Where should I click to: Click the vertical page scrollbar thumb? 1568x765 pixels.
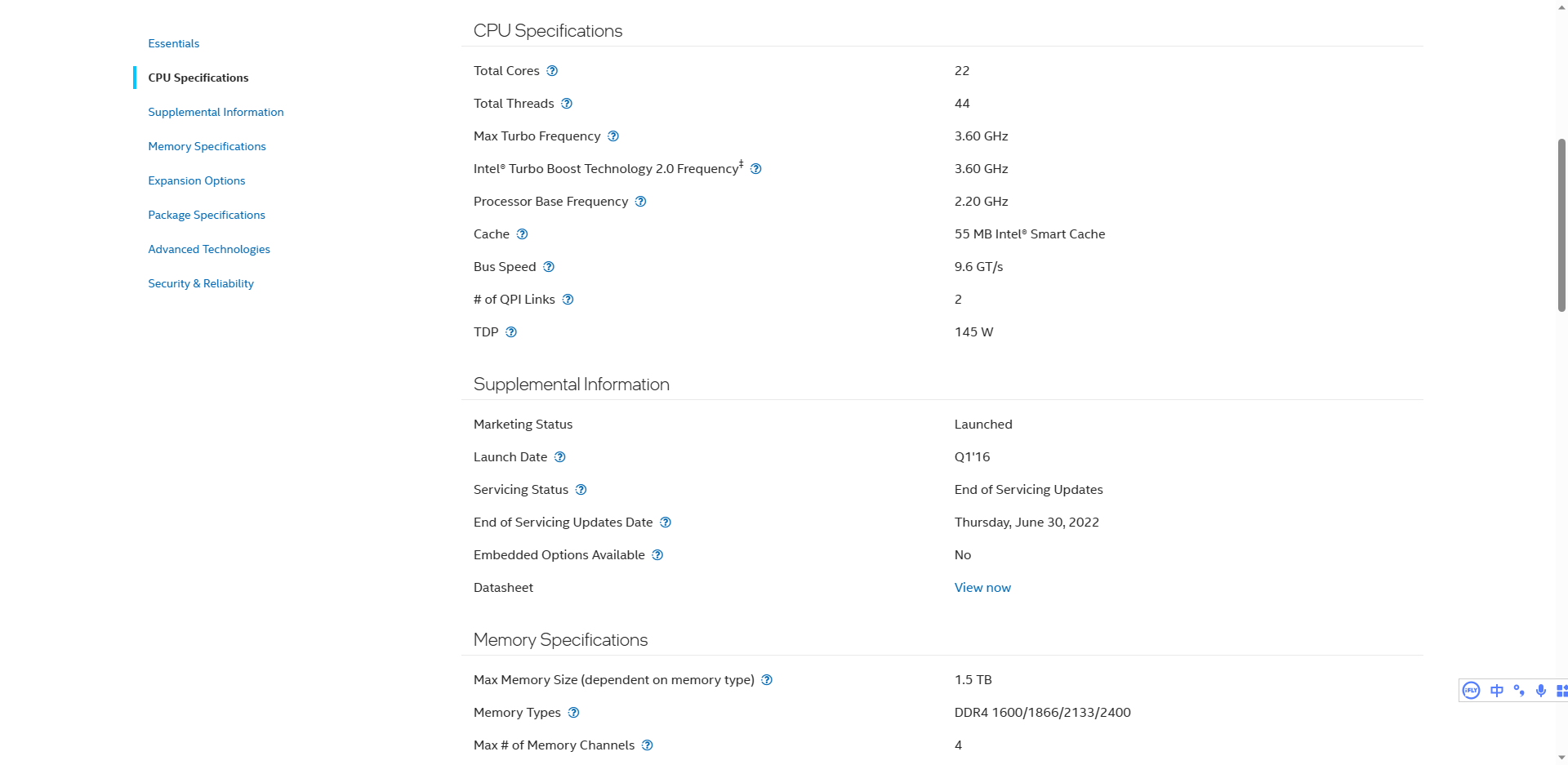coord(1561,225)
